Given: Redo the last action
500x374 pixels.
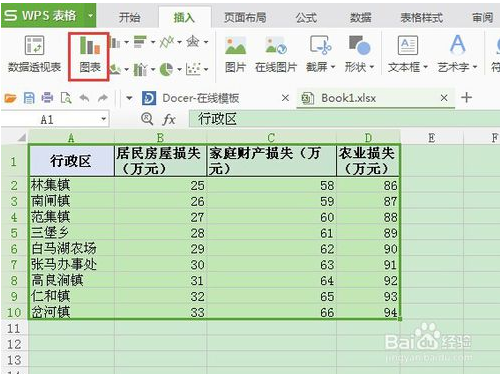Looking at the screenshot, I should [103, 98].
